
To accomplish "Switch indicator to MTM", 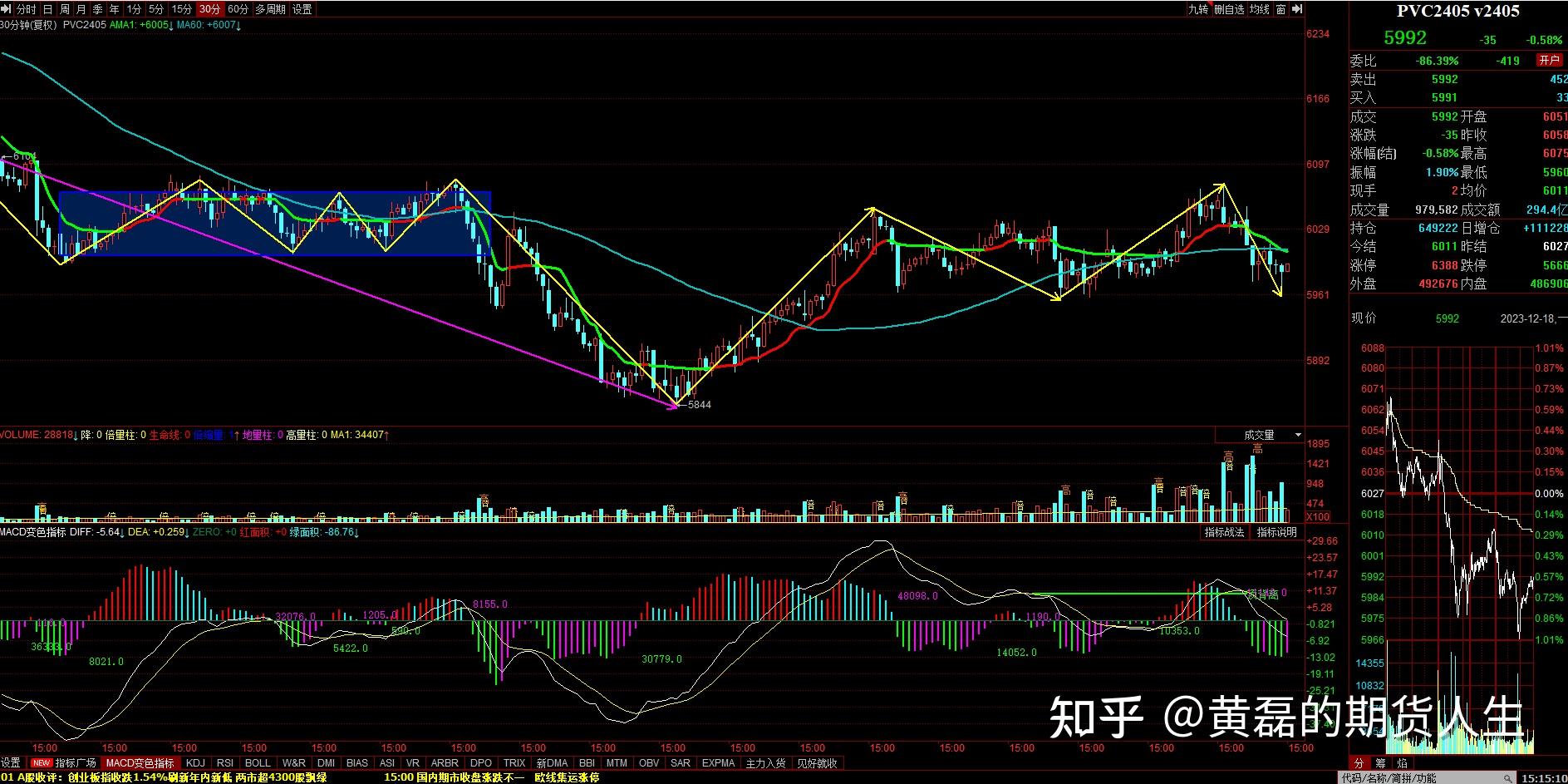I will [617, 762].
